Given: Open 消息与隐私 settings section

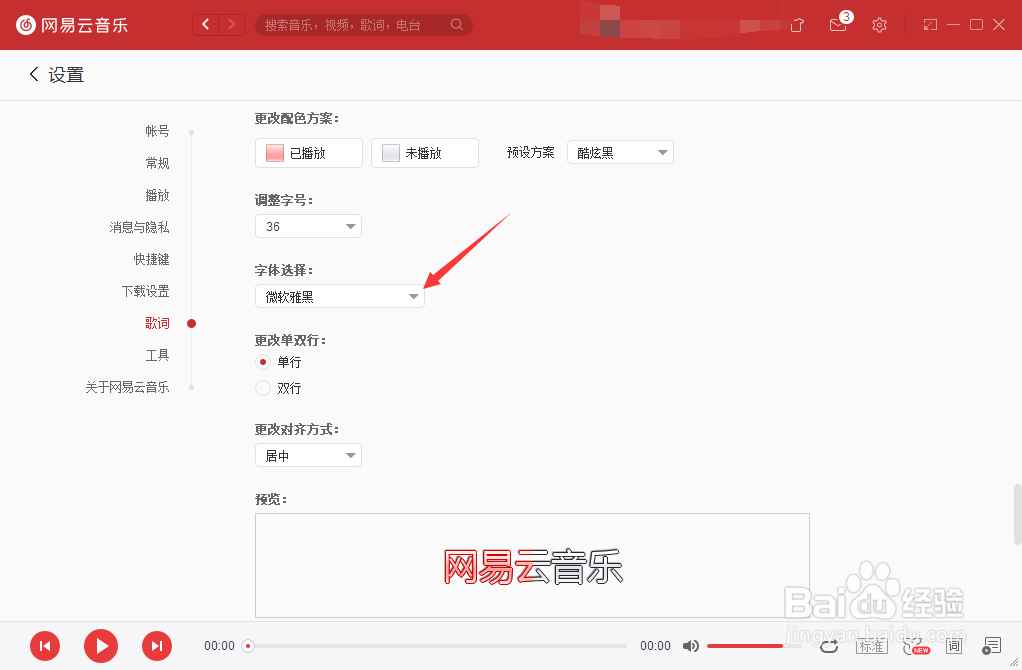Looking at the screenshot, I should pos(139,227).
